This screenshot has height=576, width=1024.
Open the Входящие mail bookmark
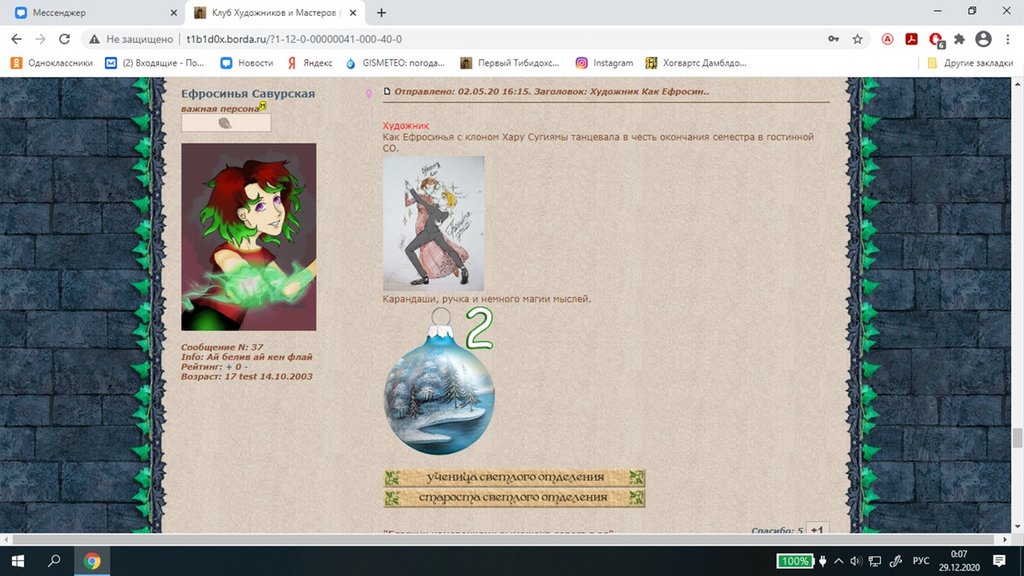click(x=155, y=63)
